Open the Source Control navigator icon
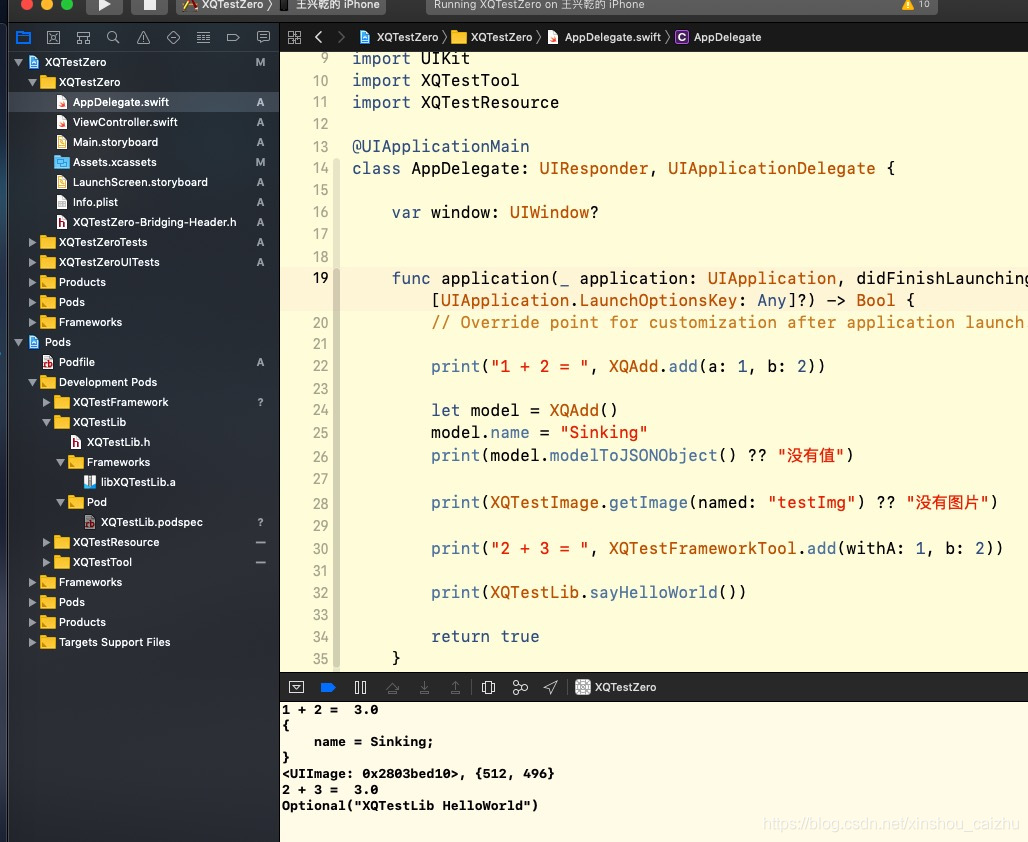 coord(54,37)
